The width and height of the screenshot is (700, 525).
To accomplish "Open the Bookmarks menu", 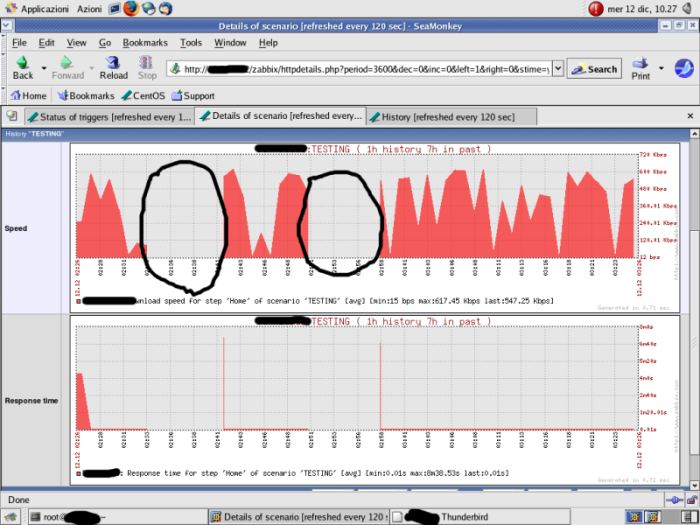I will pyautogui.click(x=145, y=43).
